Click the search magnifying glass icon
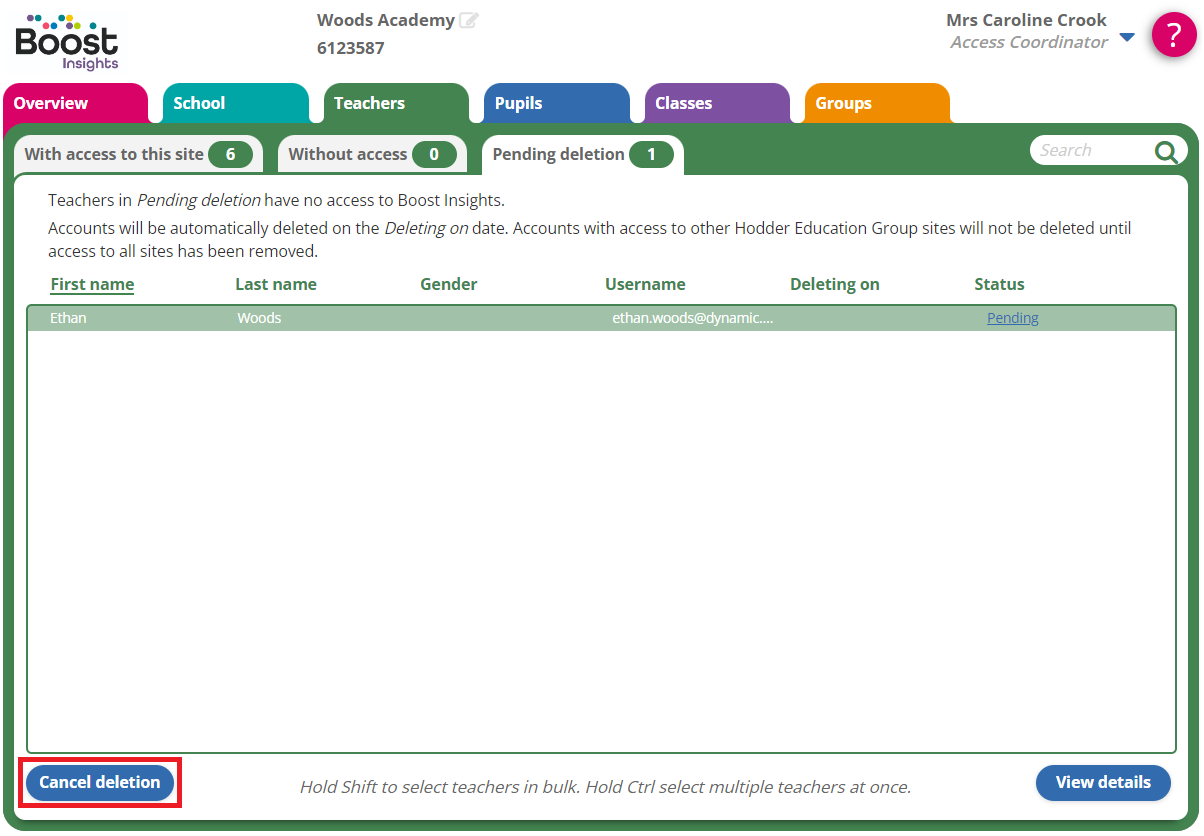The height and width of the screenshot is (836, 1204). (1166, 152)
